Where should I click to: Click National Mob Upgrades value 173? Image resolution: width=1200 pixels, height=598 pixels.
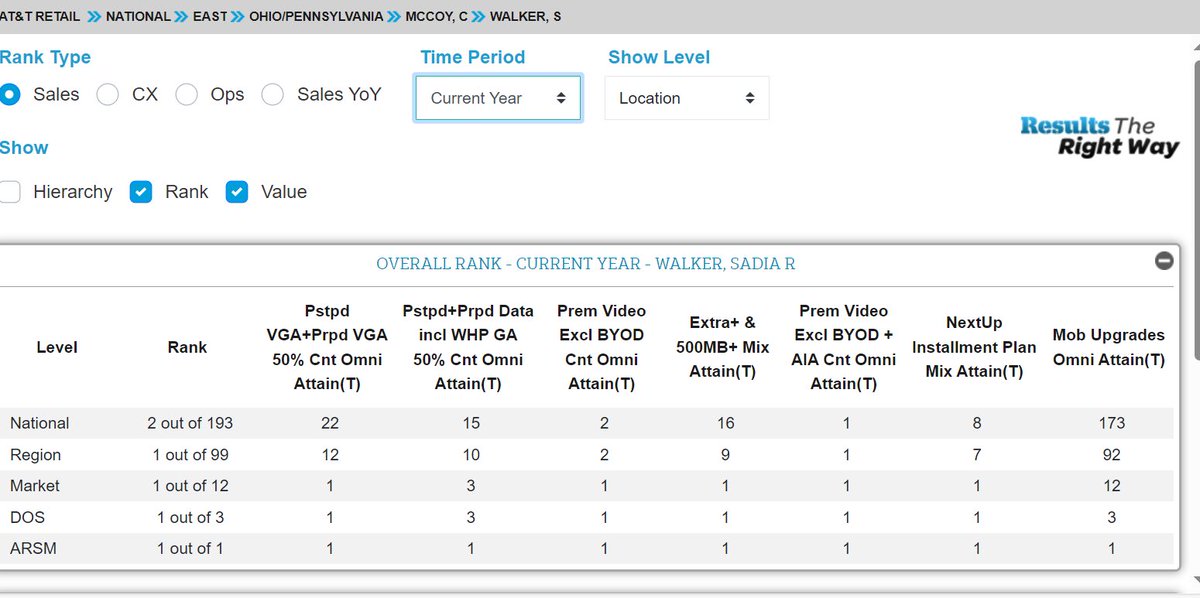point(1111,423)
